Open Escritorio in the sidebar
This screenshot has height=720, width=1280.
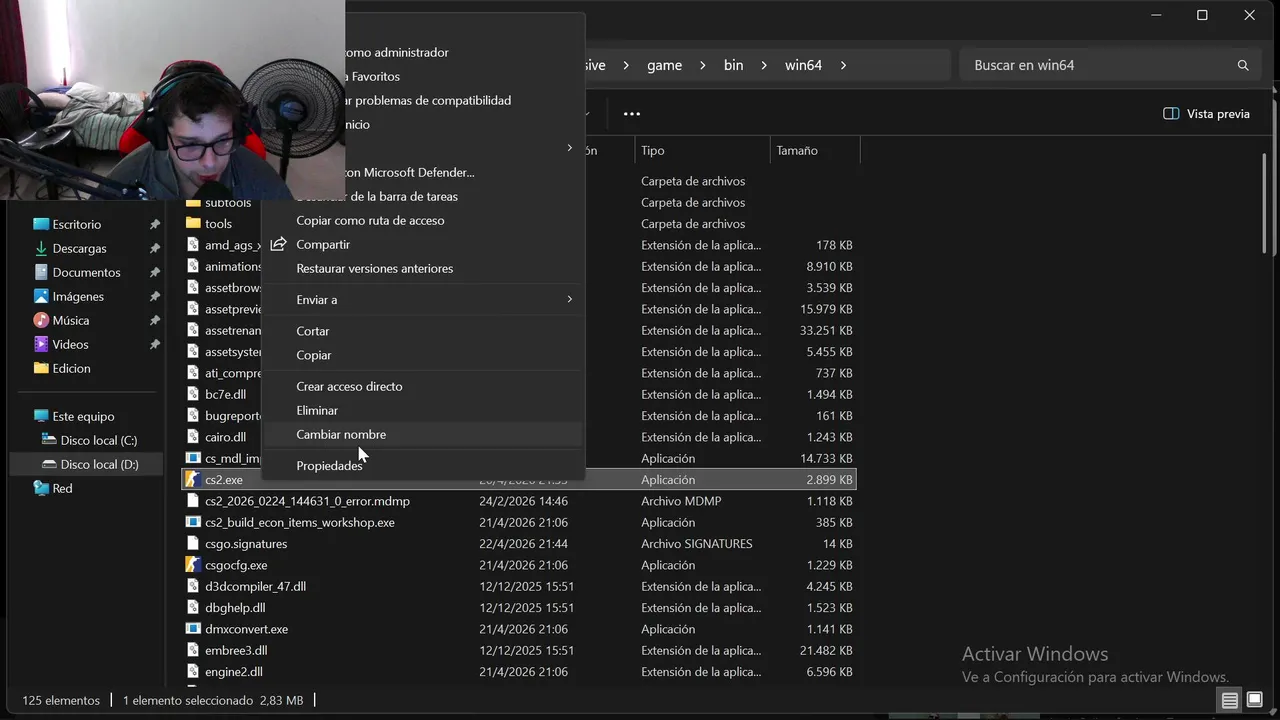tap(77, 224)
